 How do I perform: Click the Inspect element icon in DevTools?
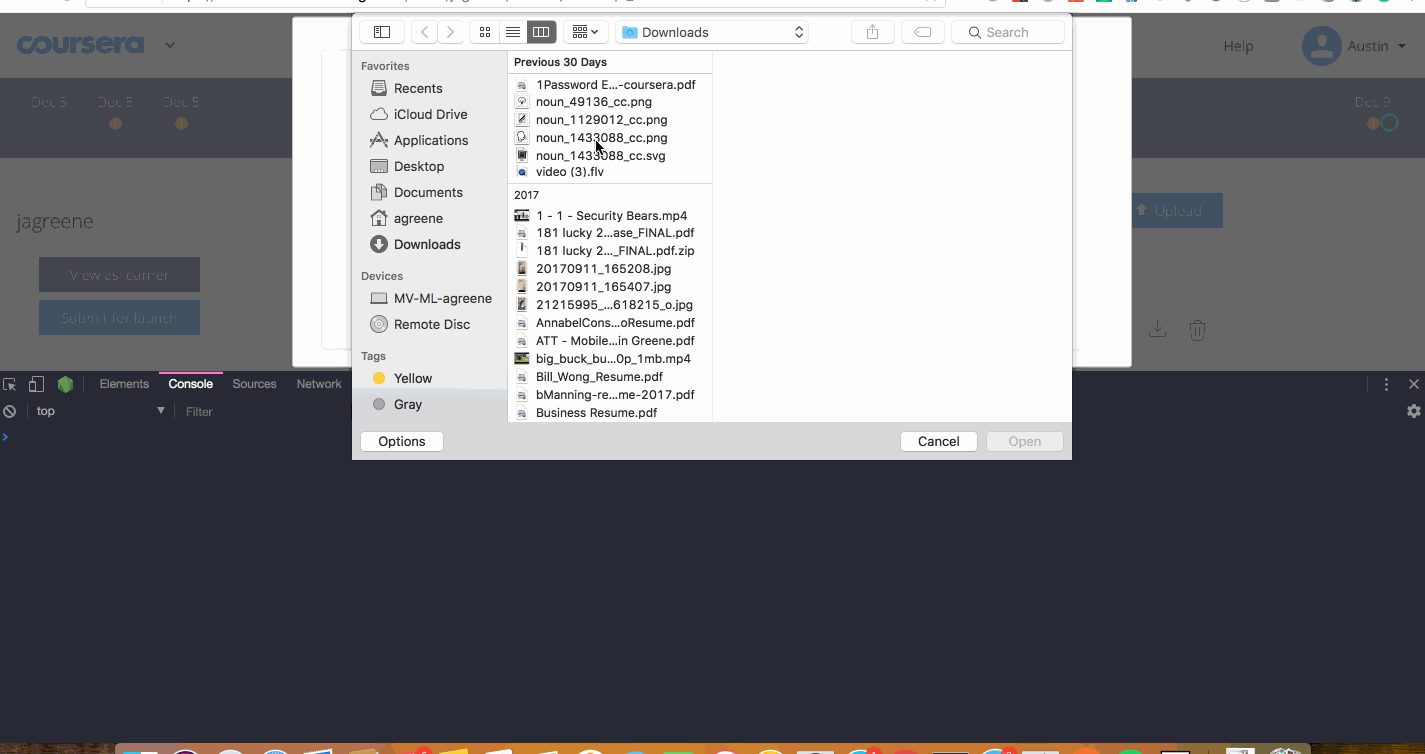(x=10, y=383)
